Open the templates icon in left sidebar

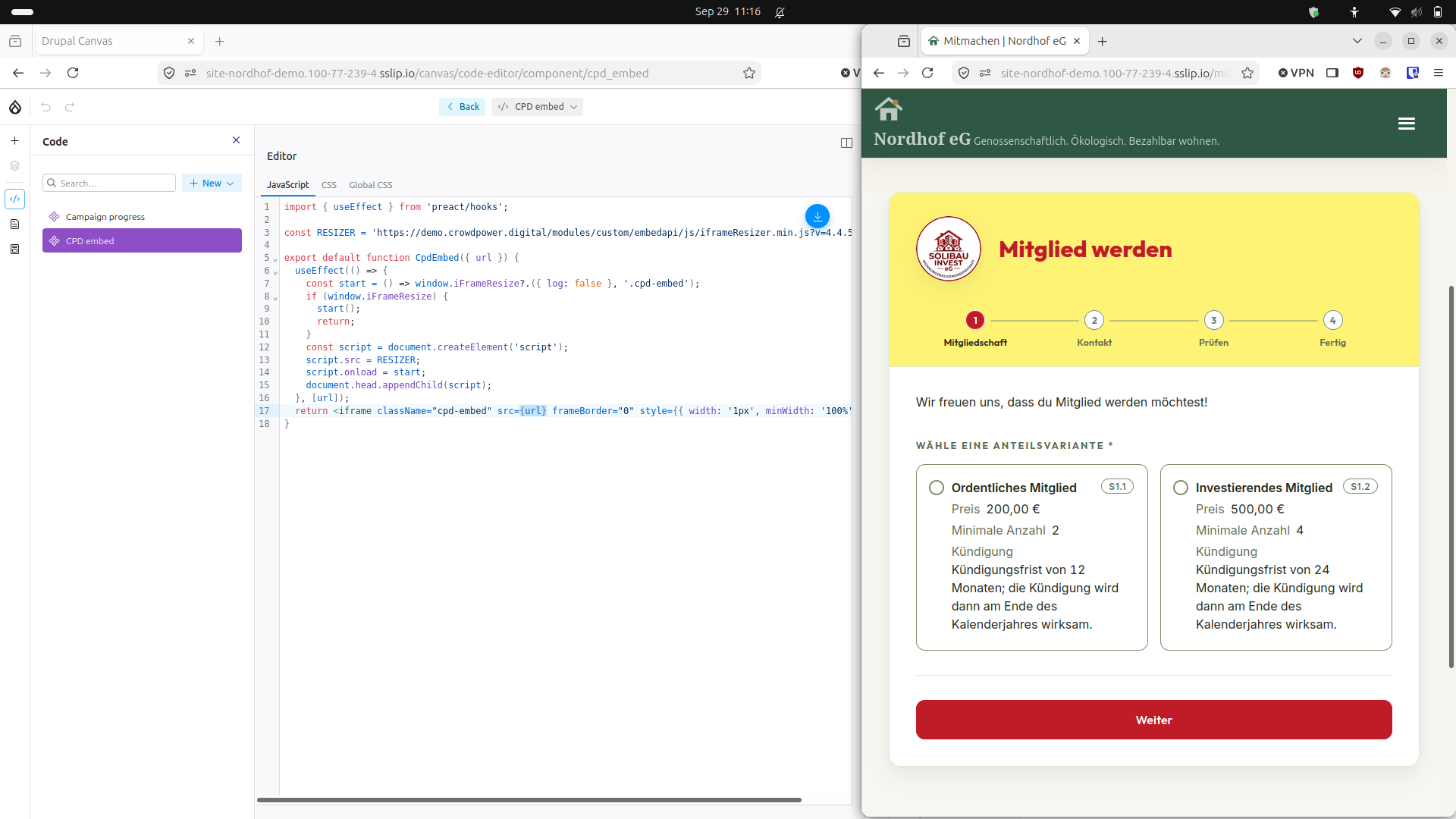tap(14, 249)
